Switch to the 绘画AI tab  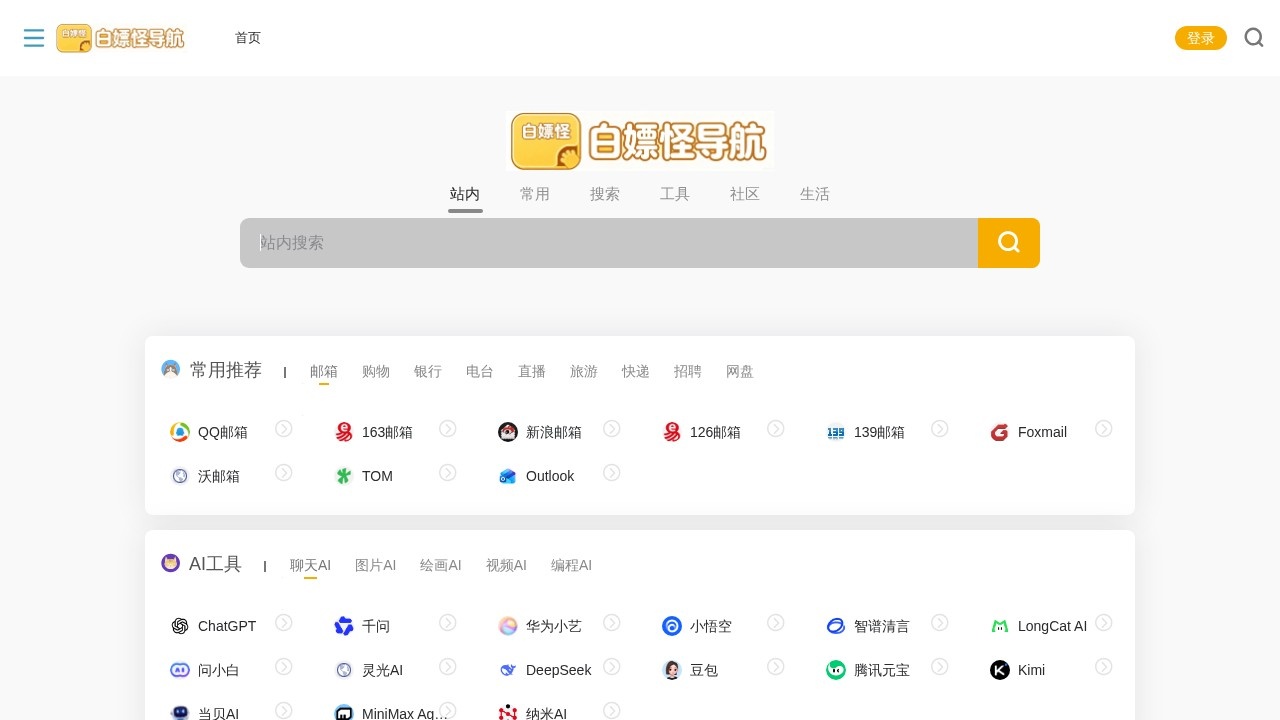tap(441, 565)
